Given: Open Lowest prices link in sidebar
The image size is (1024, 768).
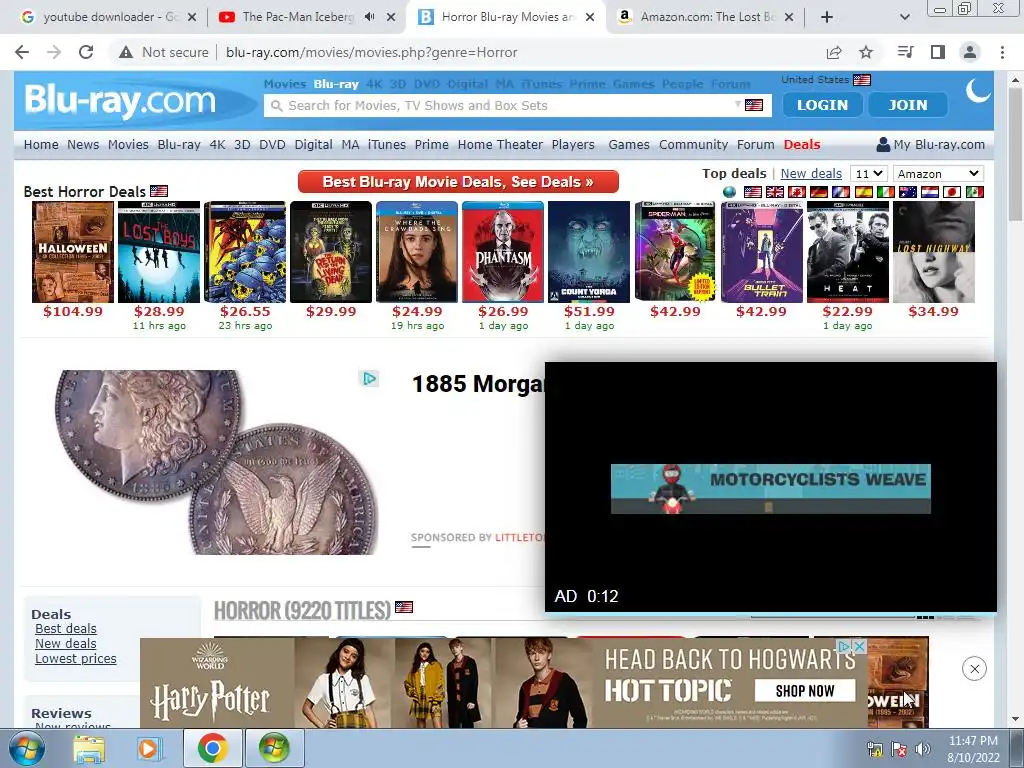Looking at the screenshot, I should [x=76, y=658].
